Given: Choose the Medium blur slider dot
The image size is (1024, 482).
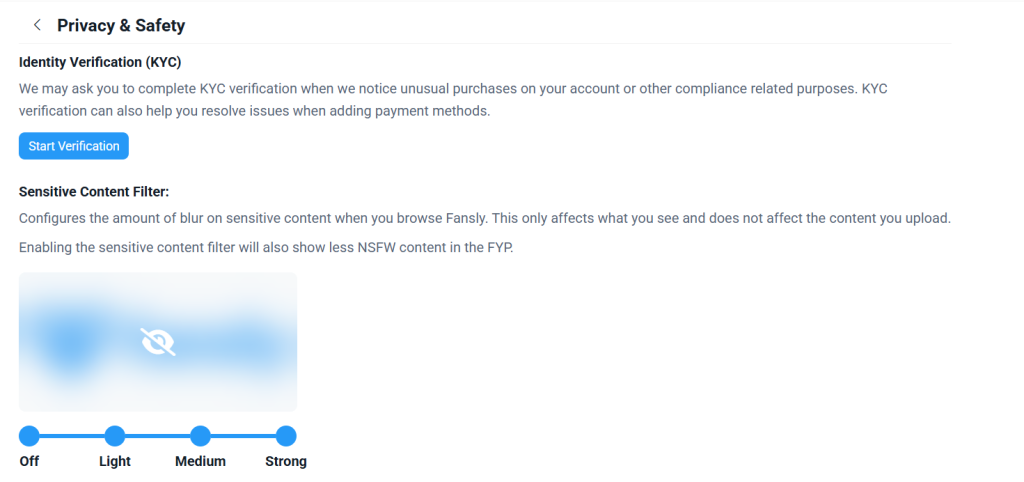Looking at the screenshot, I should tap(200, 436).
